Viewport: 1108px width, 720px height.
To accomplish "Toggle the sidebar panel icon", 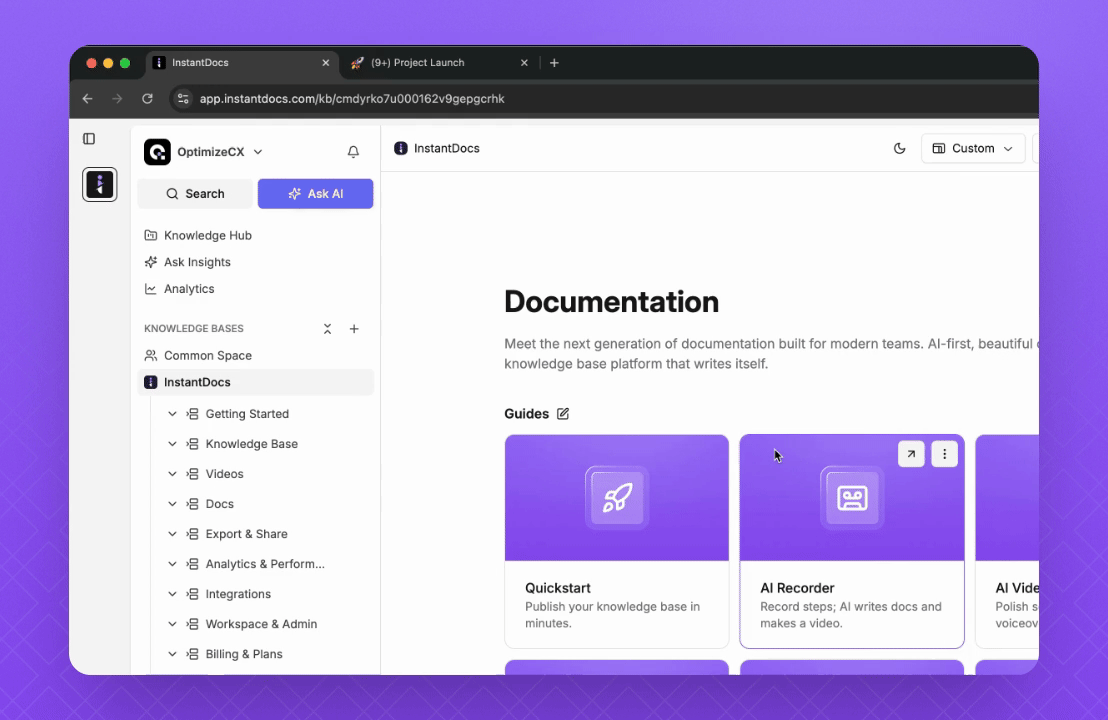I will click(x=89, y=138).
